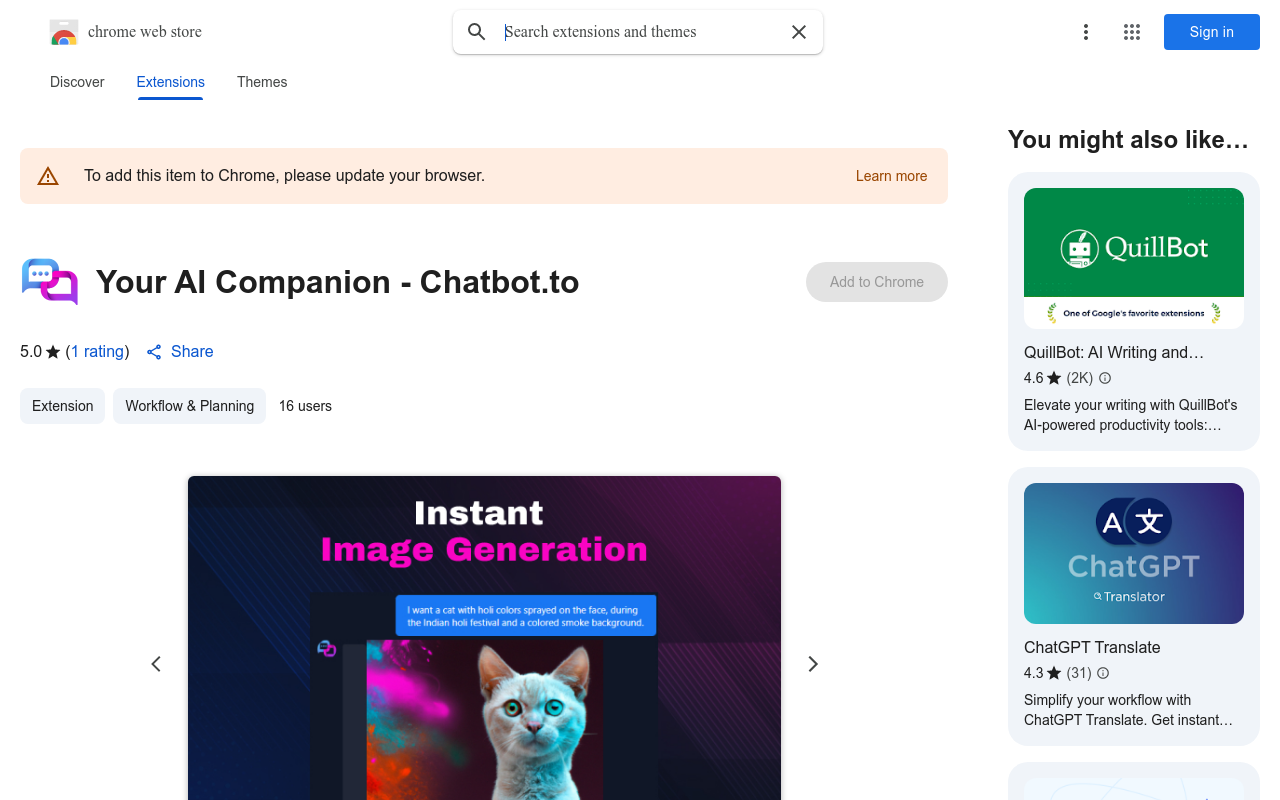Click the extension title Your AI Companion
This screenshot has width=1280, height=800.
(x=338, y=282)
